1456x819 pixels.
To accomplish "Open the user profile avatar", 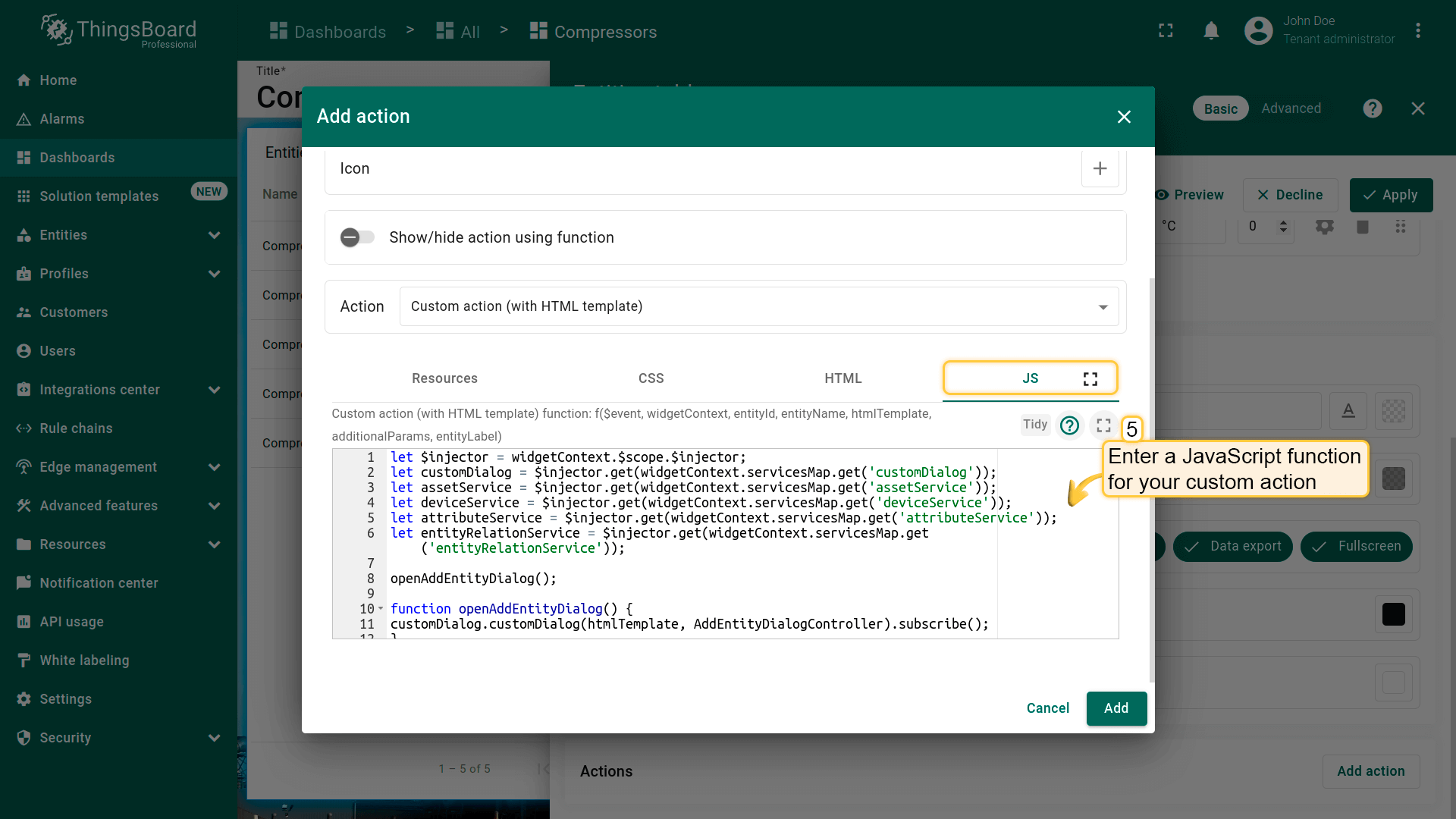I will click(1258, 31).
